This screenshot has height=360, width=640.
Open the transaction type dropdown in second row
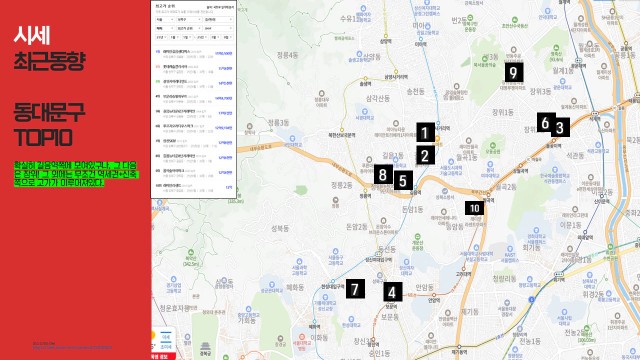(x=165, y=28)
